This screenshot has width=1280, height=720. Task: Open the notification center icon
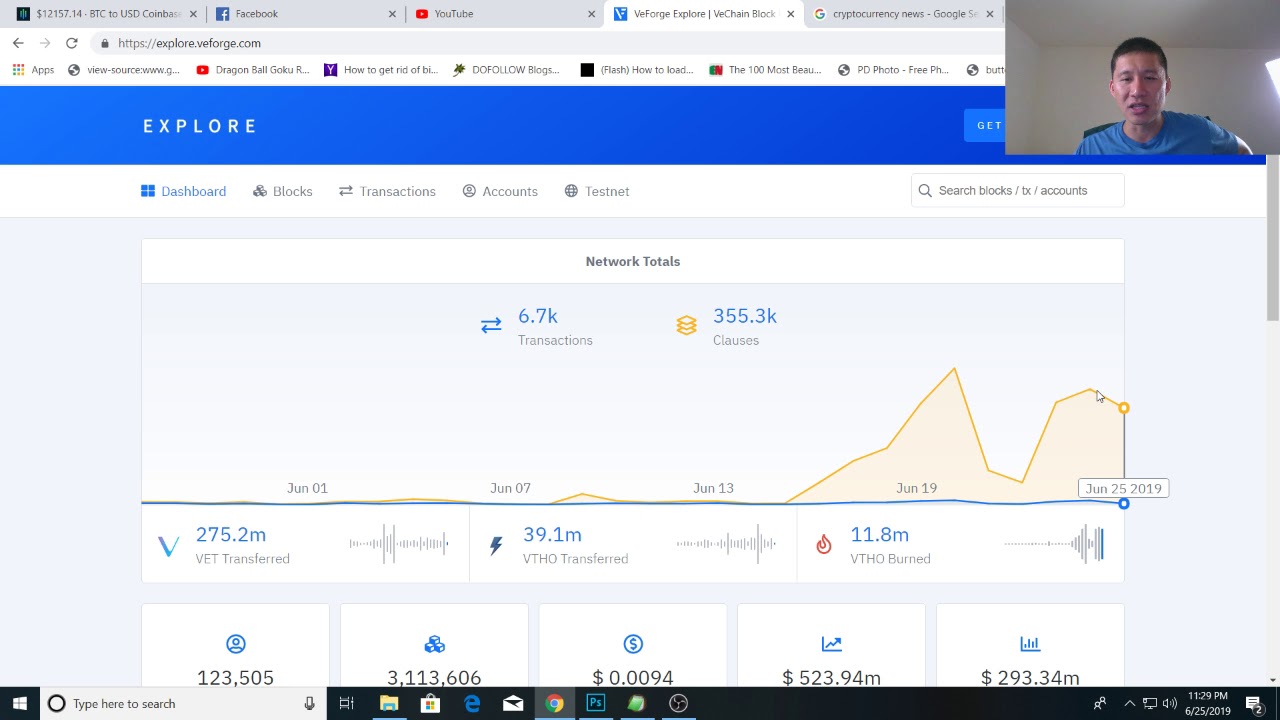(1254, 704)
